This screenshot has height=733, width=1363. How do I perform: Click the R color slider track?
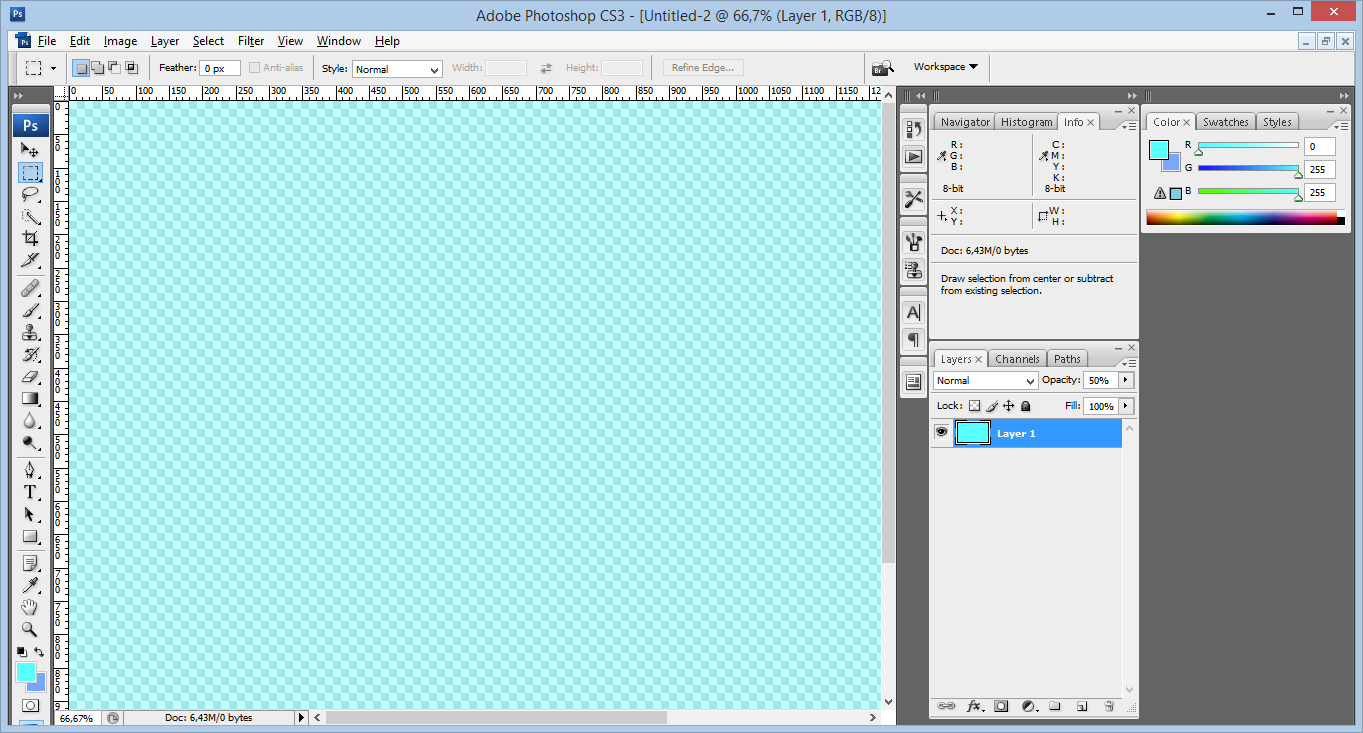point(1248,146)
